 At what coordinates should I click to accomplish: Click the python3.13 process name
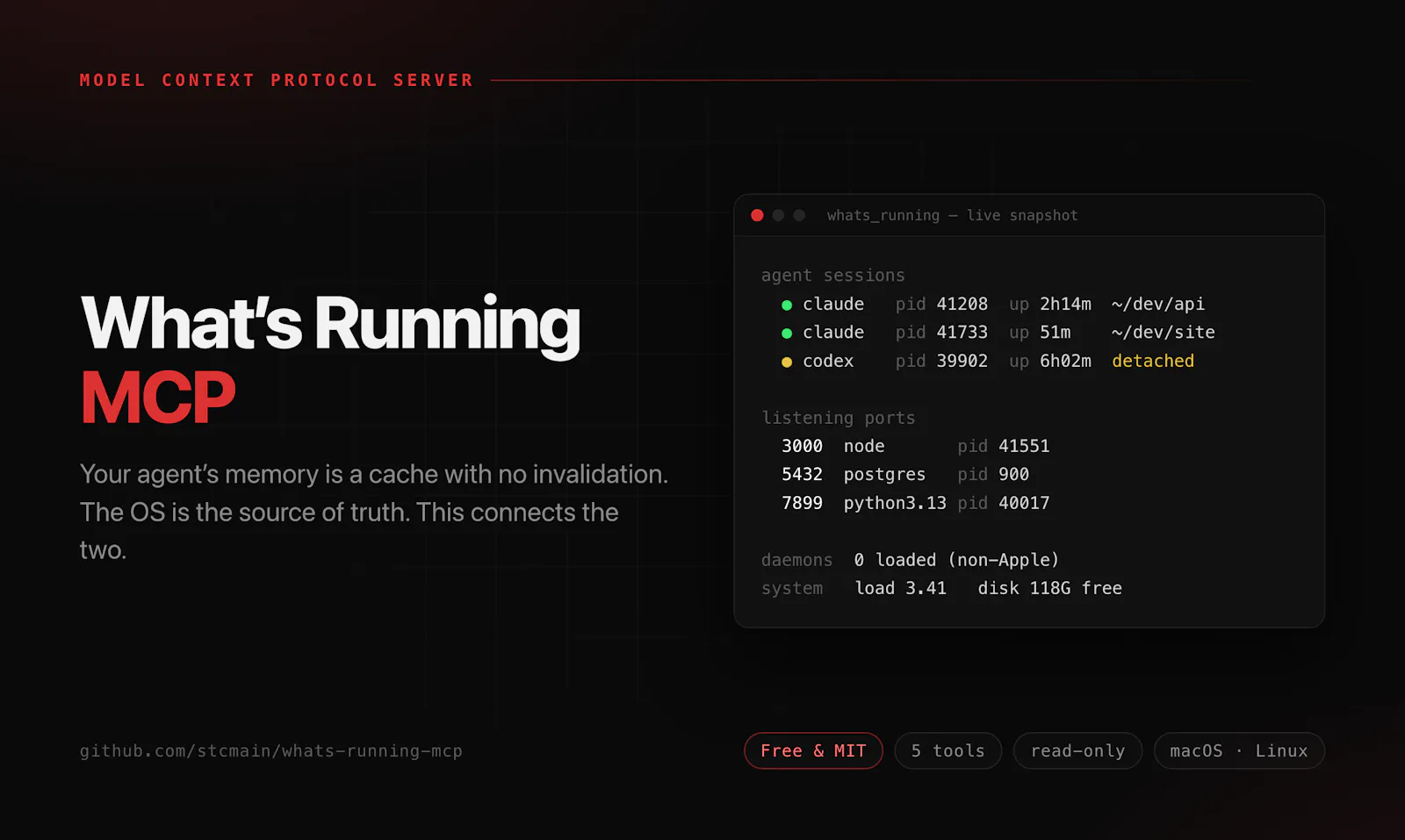pos(895,503)
